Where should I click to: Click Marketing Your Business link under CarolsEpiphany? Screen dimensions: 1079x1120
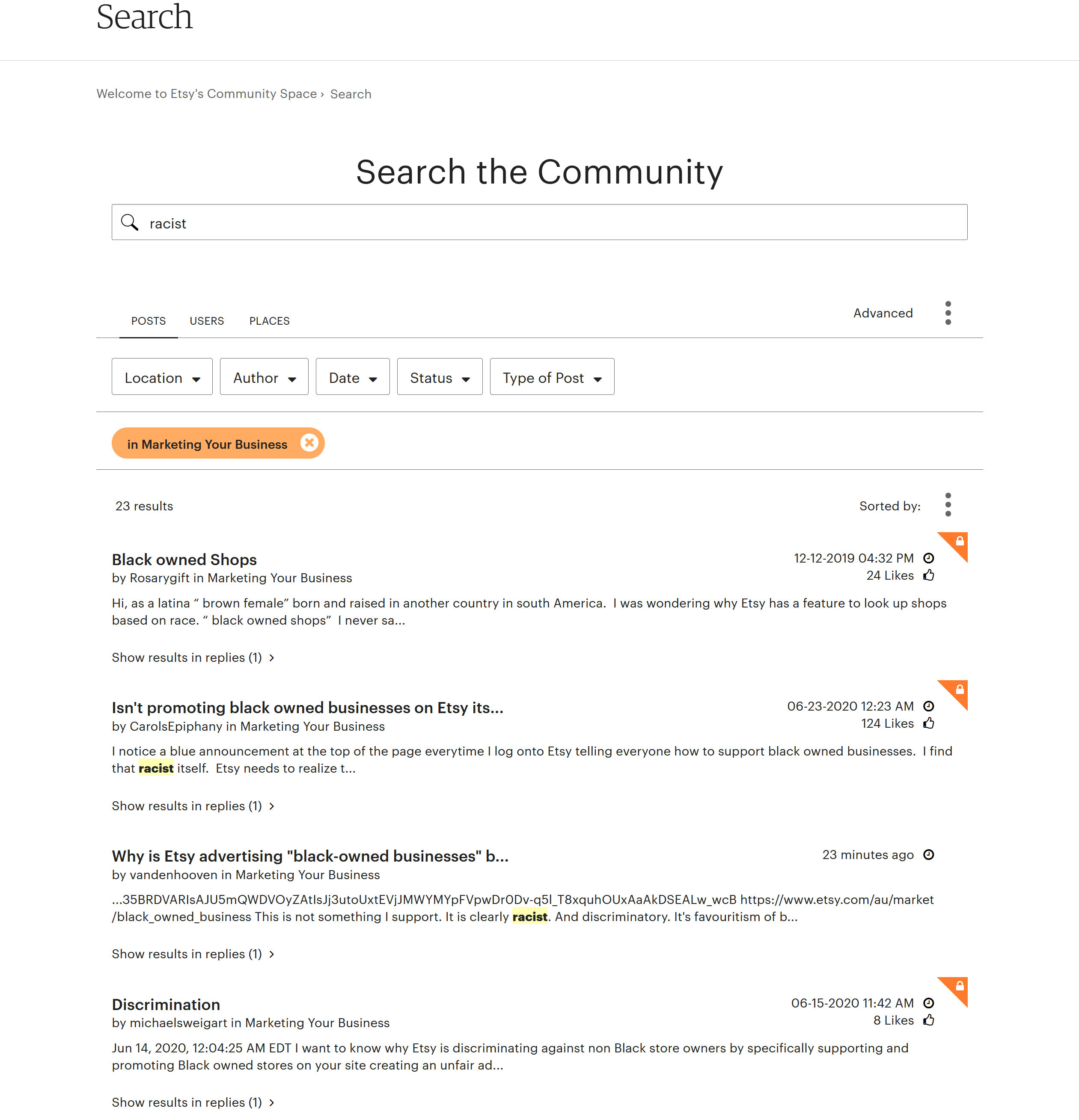pos(312,727)
